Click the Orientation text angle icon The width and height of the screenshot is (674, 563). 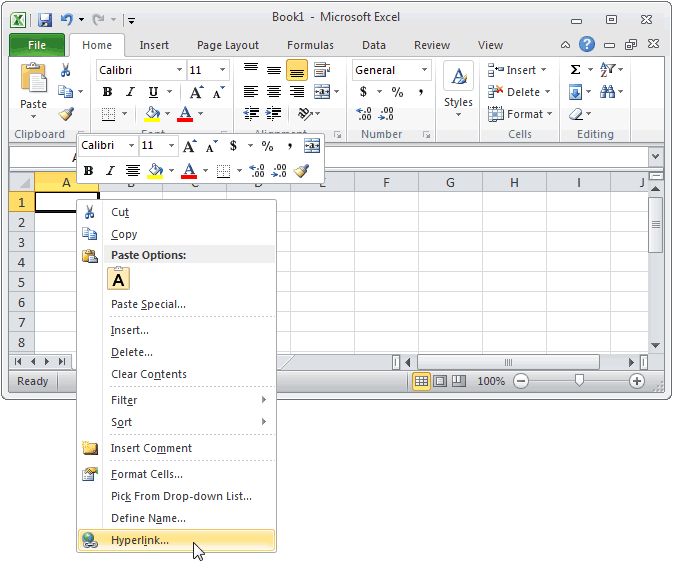pyautogui.click(x=305, y=113)
